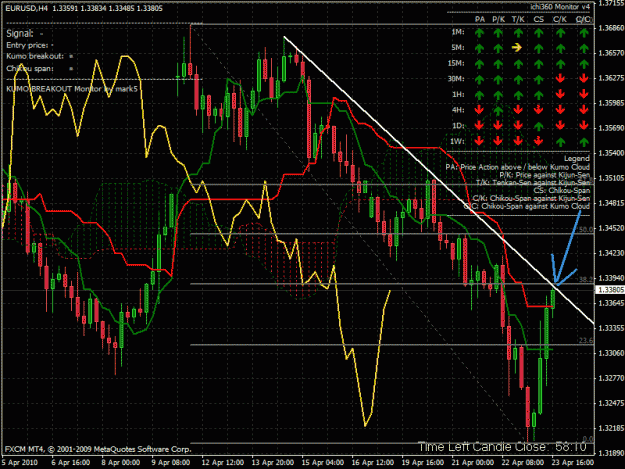The image size is (625, 469).
Task: Click the 4H row C/C red down arrow
Action: [x=584, y=110]
